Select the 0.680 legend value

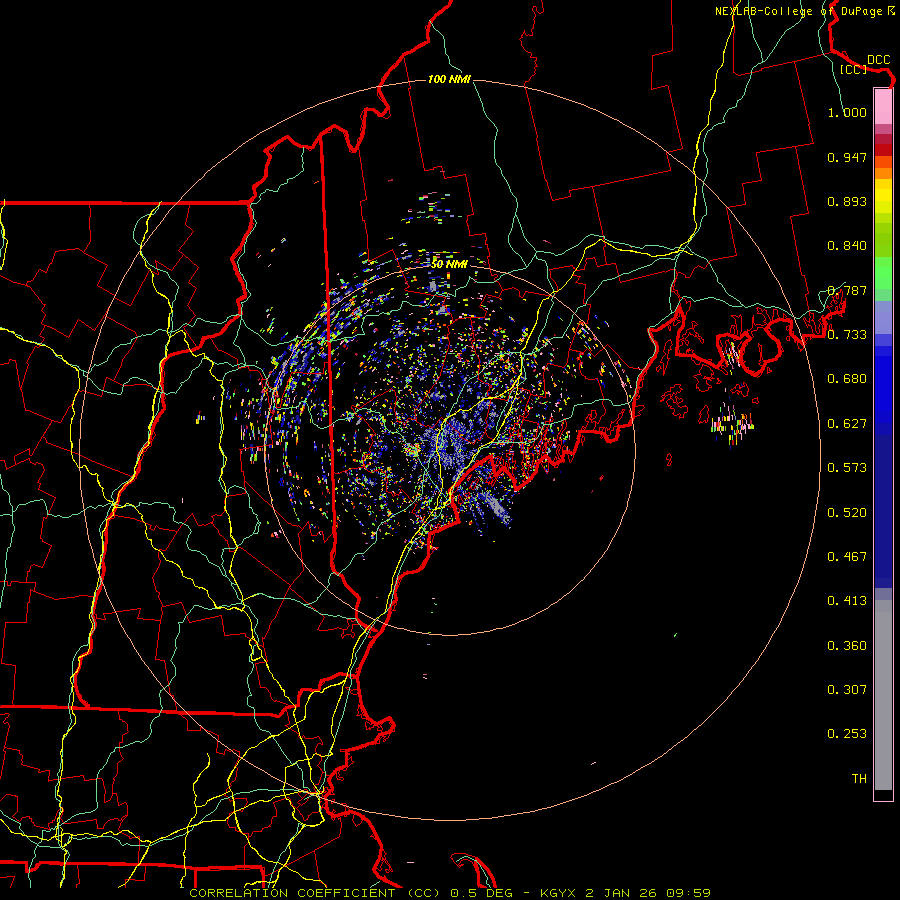click(847, 379)
